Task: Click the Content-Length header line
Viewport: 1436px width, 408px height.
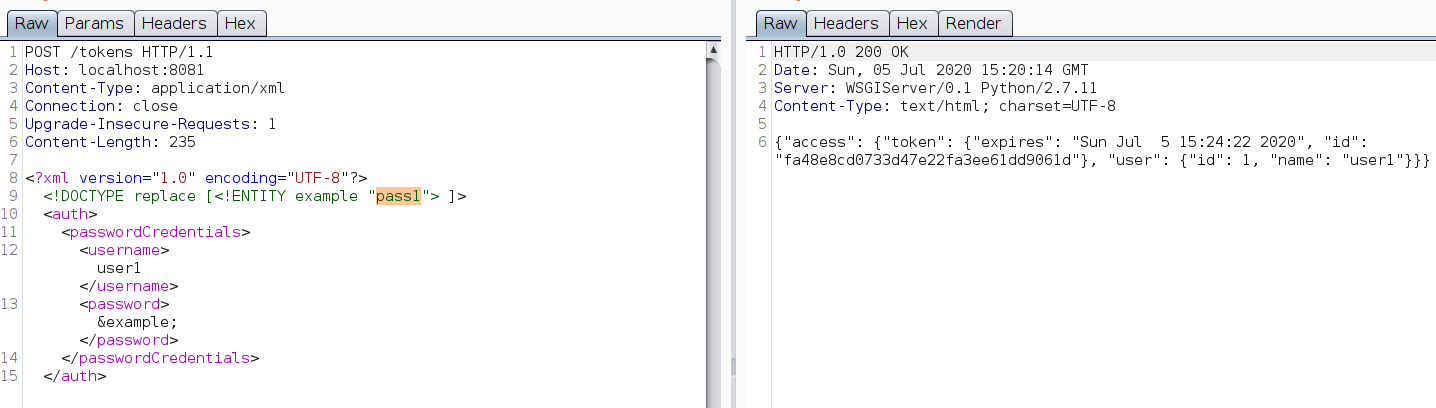Action: click(x=110, y=142)
